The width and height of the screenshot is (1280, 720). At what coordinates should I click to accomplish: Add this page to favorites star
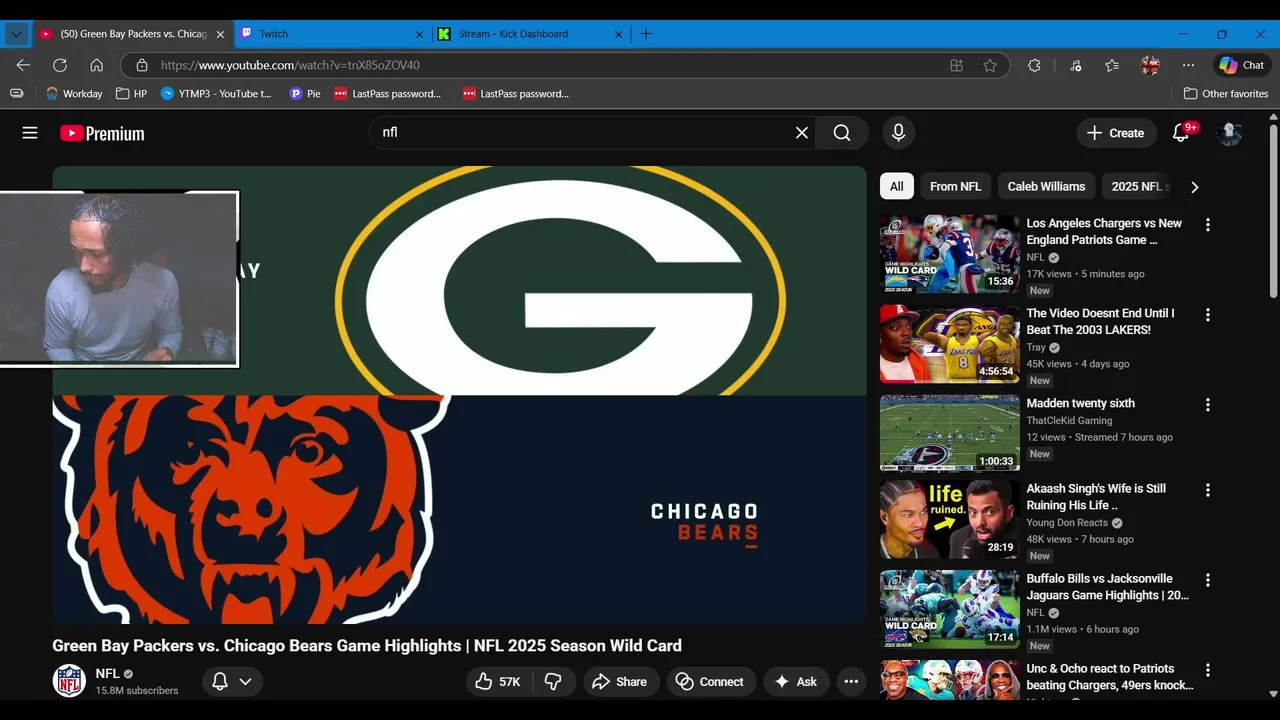(x=990, y=65)
